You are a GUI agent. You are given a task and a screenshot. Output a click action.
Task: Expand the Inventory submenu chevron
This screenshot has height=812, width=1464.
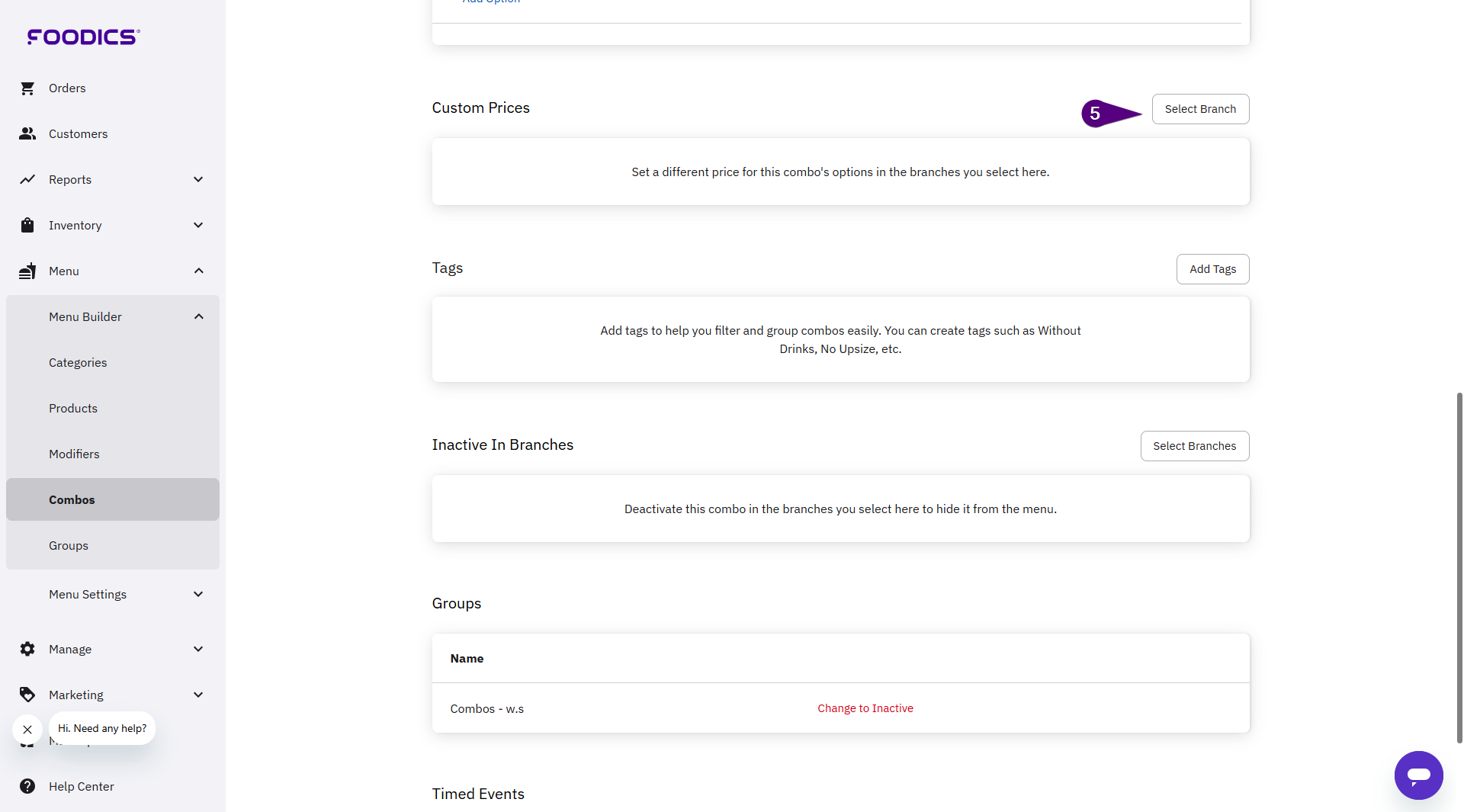click(198, 226)
